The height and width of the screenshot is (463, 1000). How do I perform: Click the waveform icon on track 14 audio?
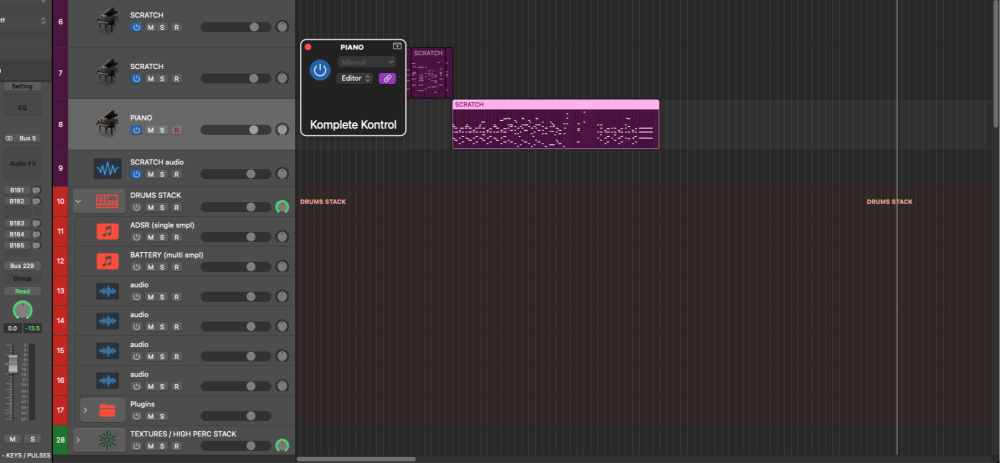[108, 321]
